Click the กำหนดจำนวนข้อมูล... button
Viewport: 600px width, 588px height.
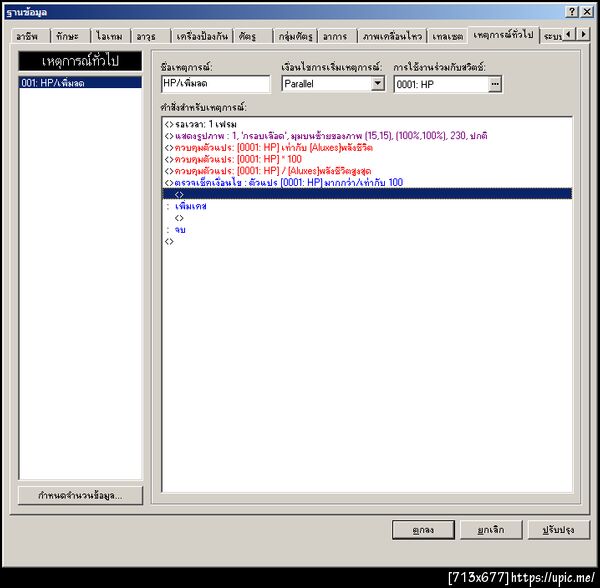(80, 495)
